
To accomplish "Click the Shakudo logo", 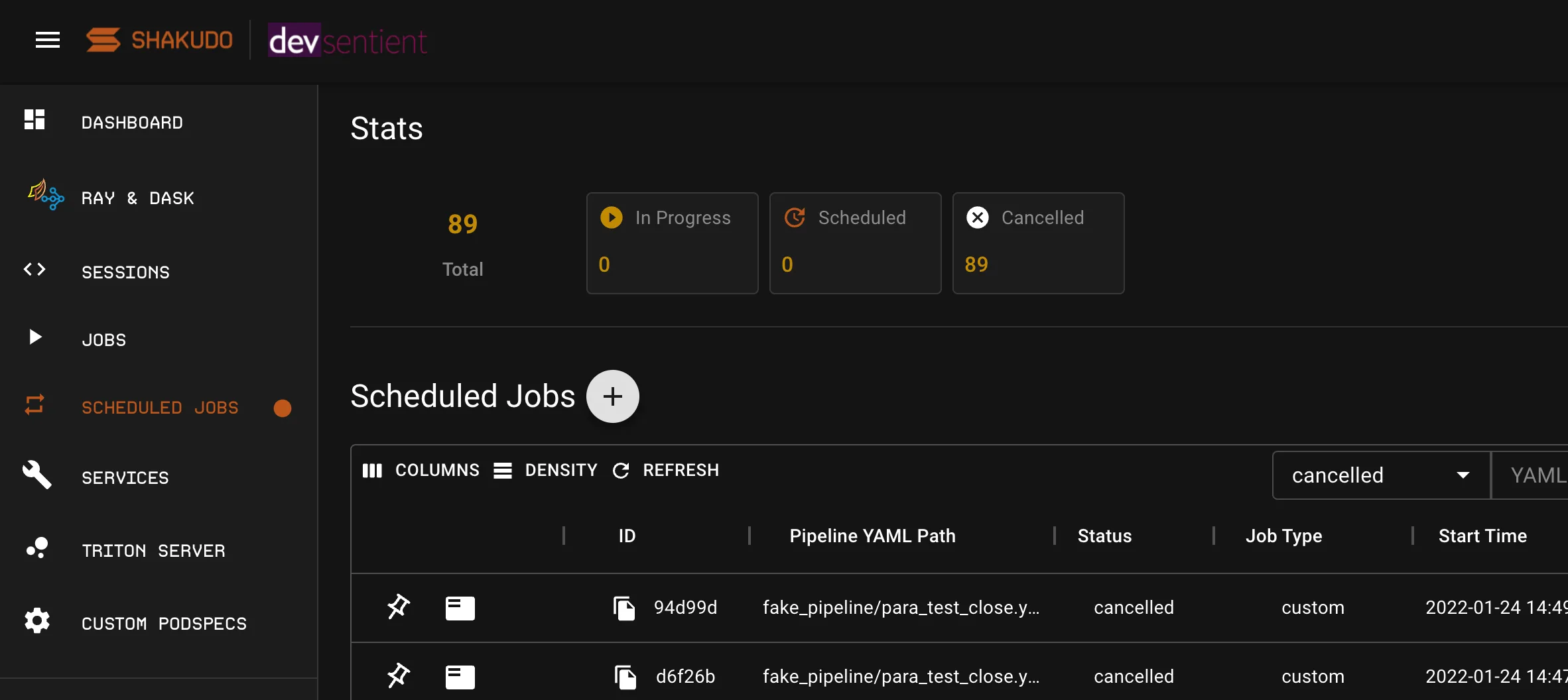I will point(159,40).
